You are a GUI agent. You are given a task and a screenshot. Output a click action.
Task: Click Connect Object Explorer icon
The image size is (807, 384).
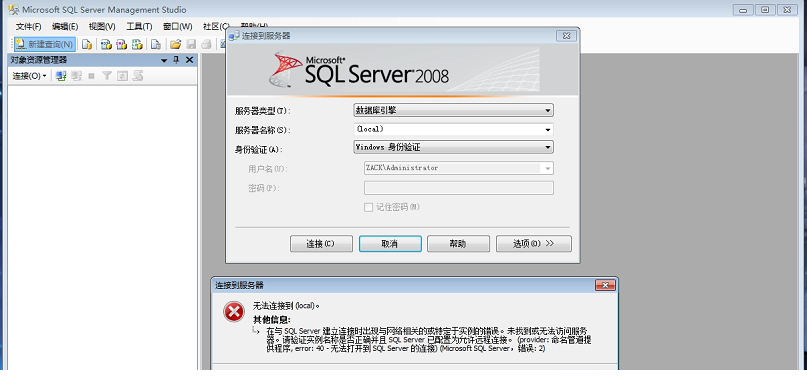(61, 76)
